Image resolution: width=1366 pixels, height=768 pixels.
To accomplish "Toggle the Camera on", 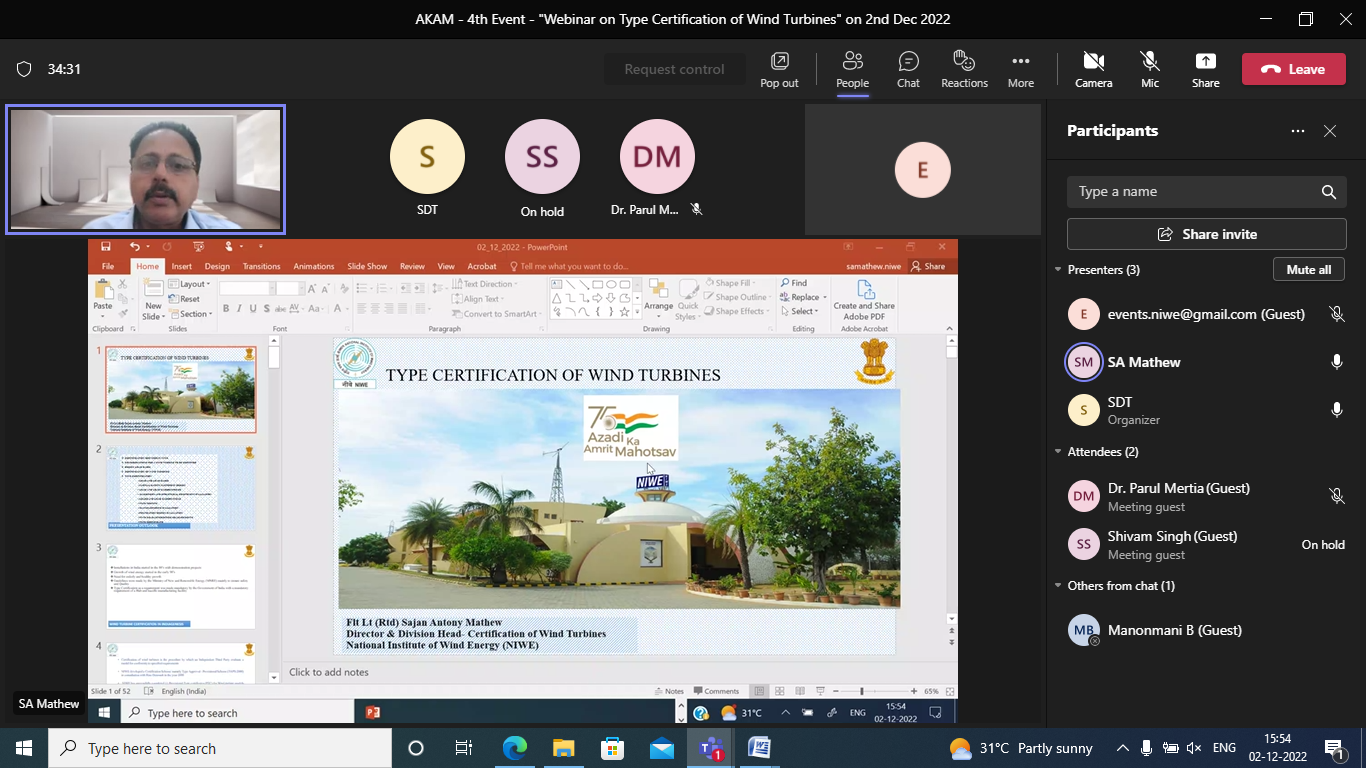I will coord(1093,69).
